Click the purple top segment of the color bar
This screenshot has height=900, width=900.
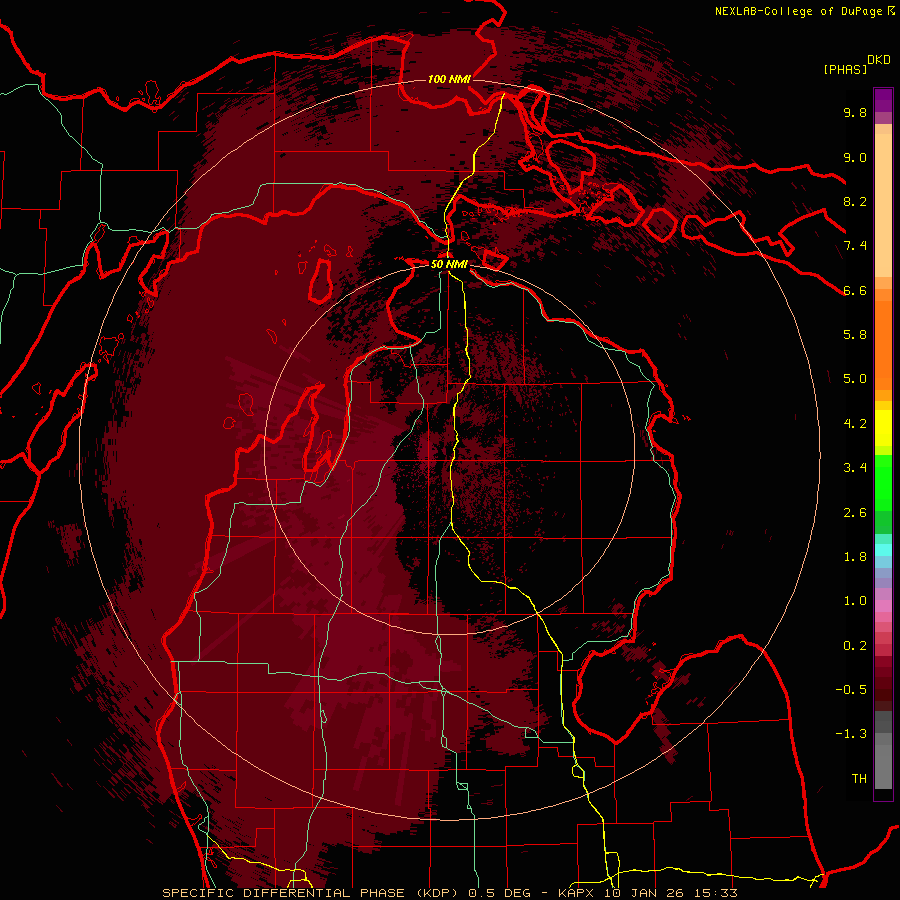(x=883, y=100)
